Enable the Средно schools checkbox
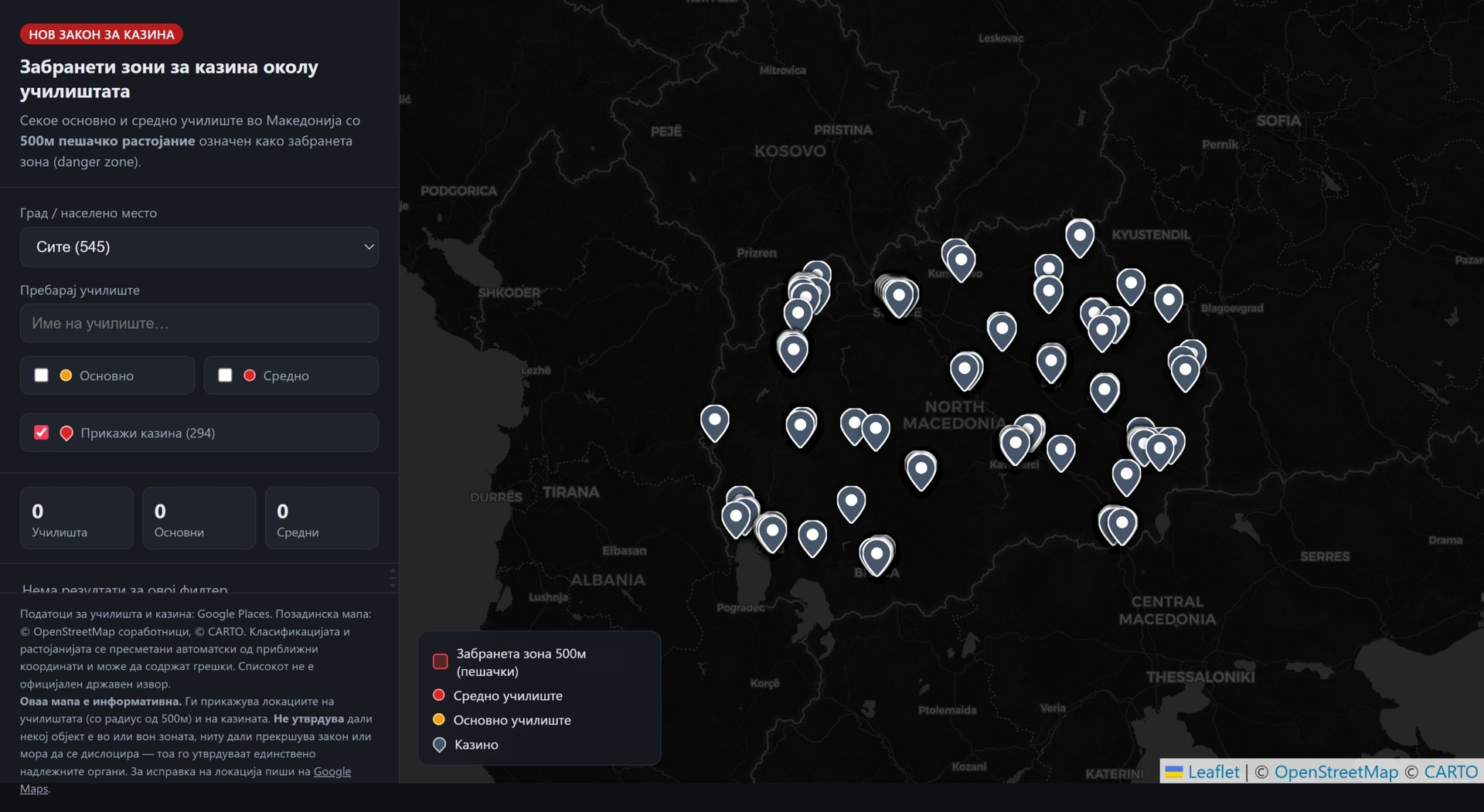Screen dimensions: 1484x812 pos(225,375)
